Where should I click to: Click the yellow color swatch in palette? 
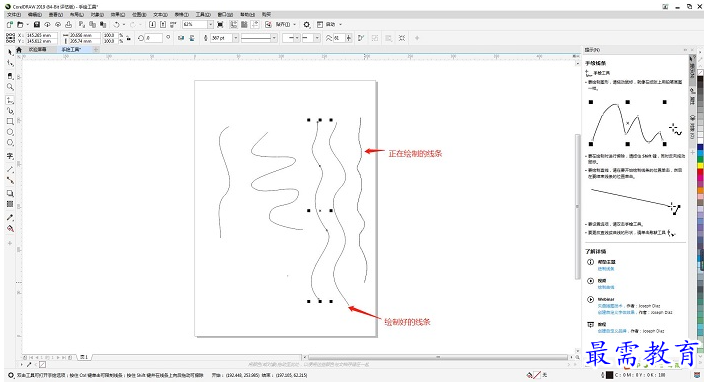pyautogui.click(x=700, y=166)
